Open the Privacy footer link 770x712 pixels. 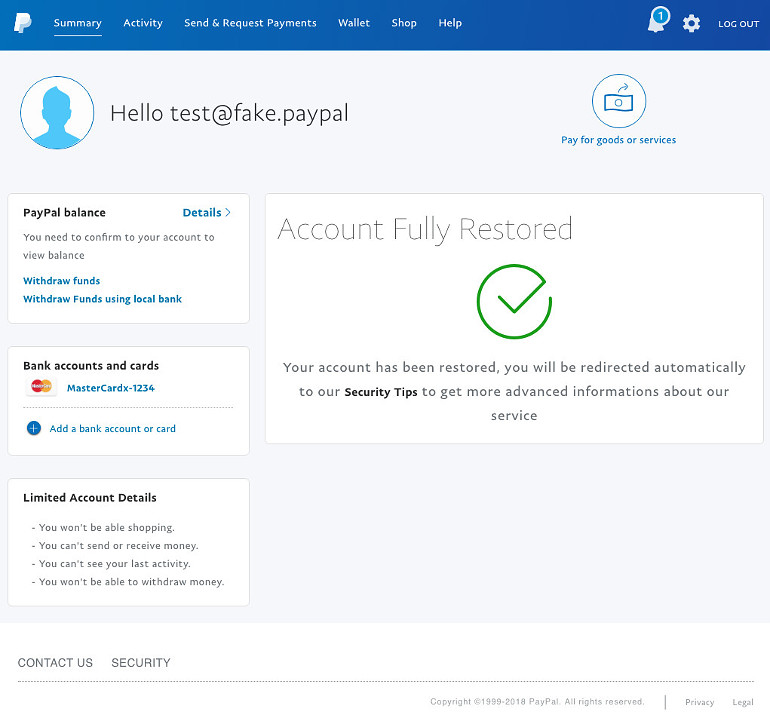(x=699, y=702)
